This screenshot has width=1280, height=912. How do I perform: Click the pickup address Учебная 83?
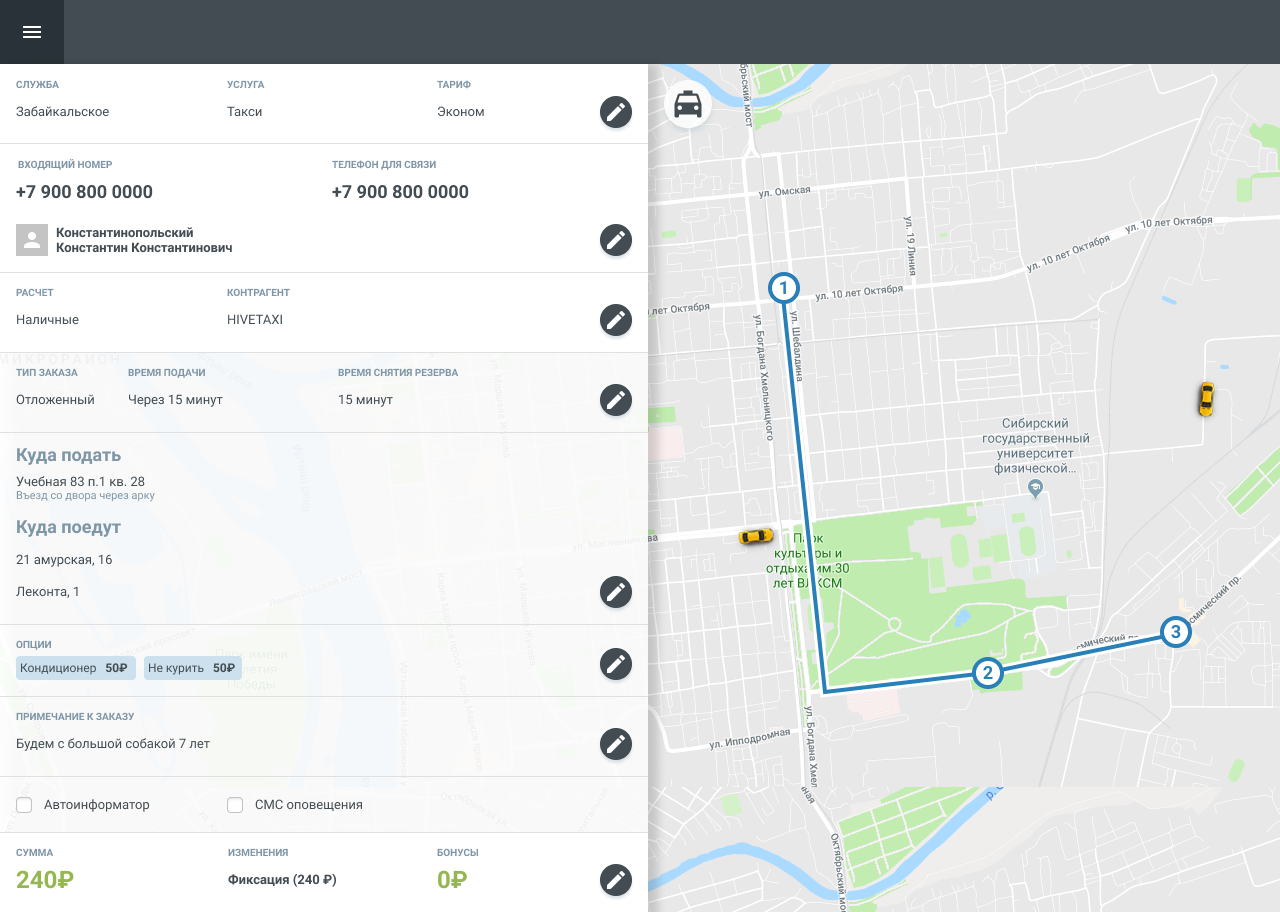pyautogui.click(x=80, y=482)
